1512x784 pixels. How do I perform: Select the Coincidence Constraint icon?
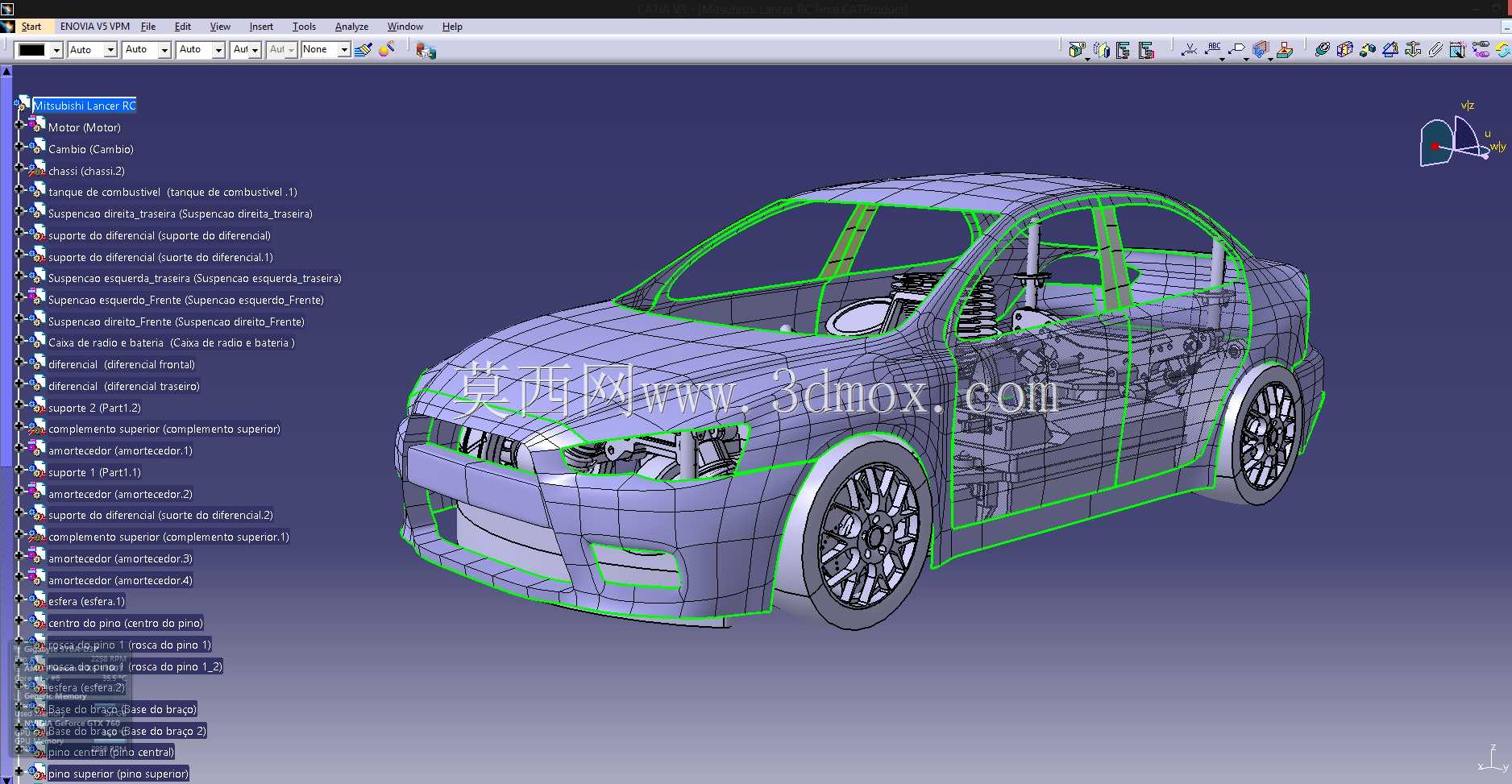pos(1322,50)
